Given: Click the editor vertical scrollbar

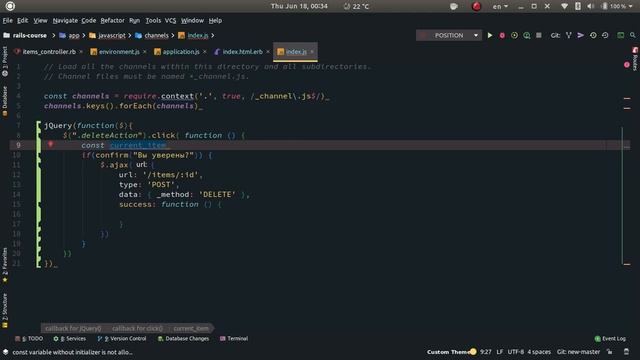Looking at the screenshot, I should (x=622, y=195).
